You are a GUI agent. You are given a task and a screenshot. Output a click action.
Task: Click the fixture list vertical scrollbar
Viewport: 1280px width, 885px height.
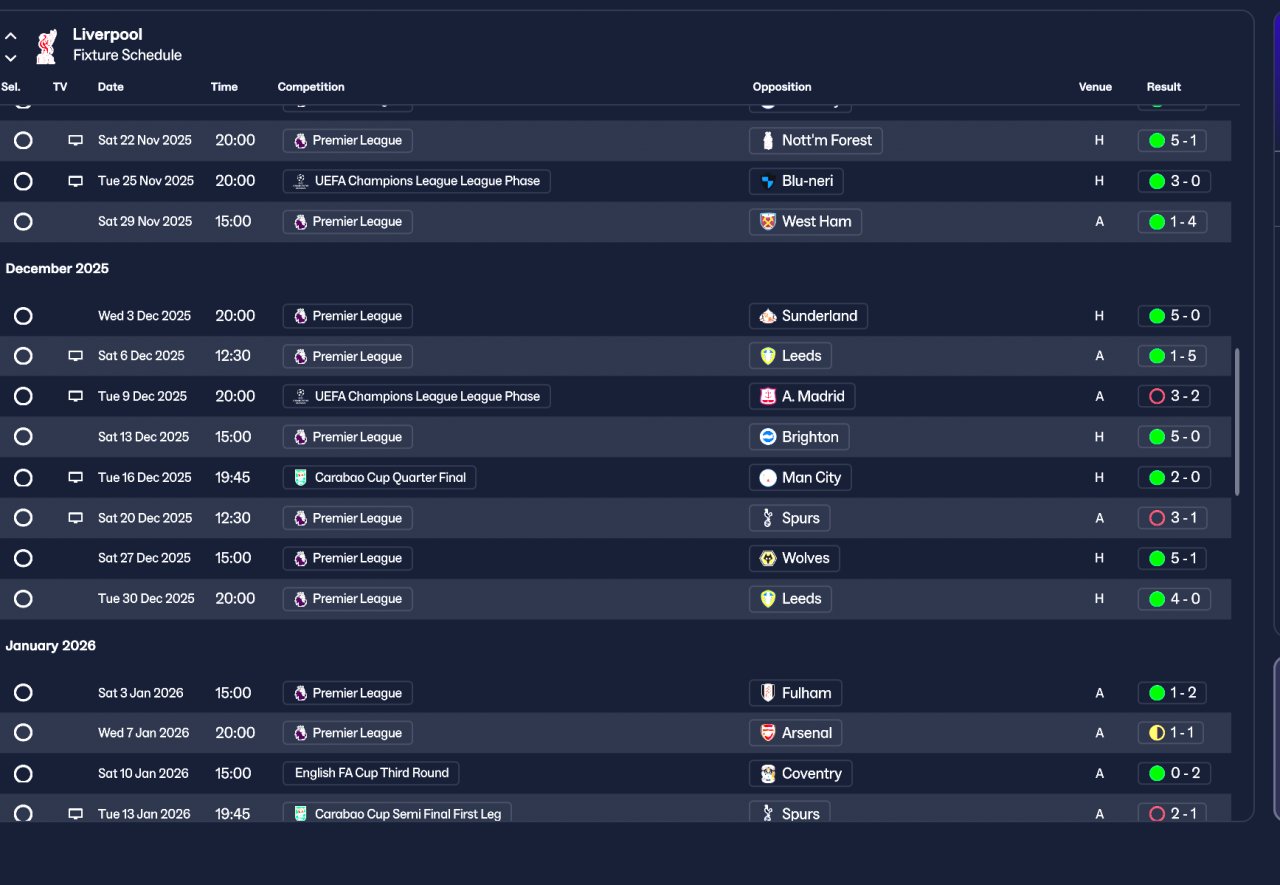pos(1237,421)
